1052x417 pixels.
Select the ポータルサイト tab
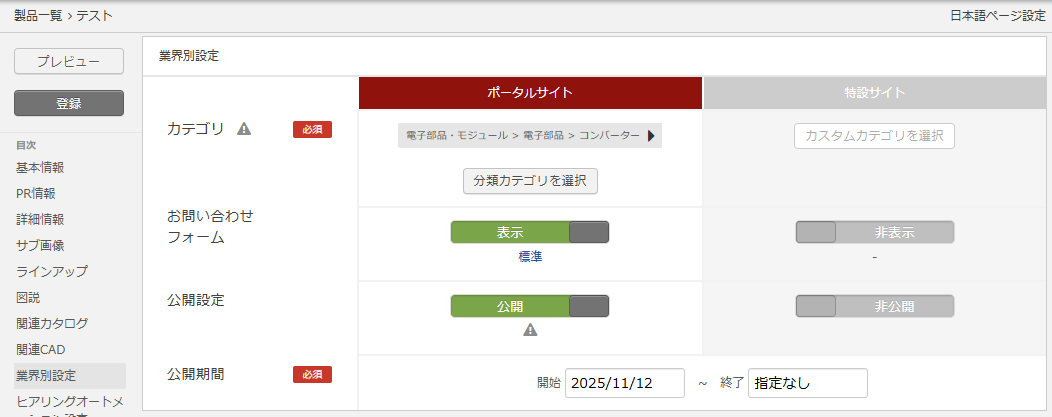point(530,93)
